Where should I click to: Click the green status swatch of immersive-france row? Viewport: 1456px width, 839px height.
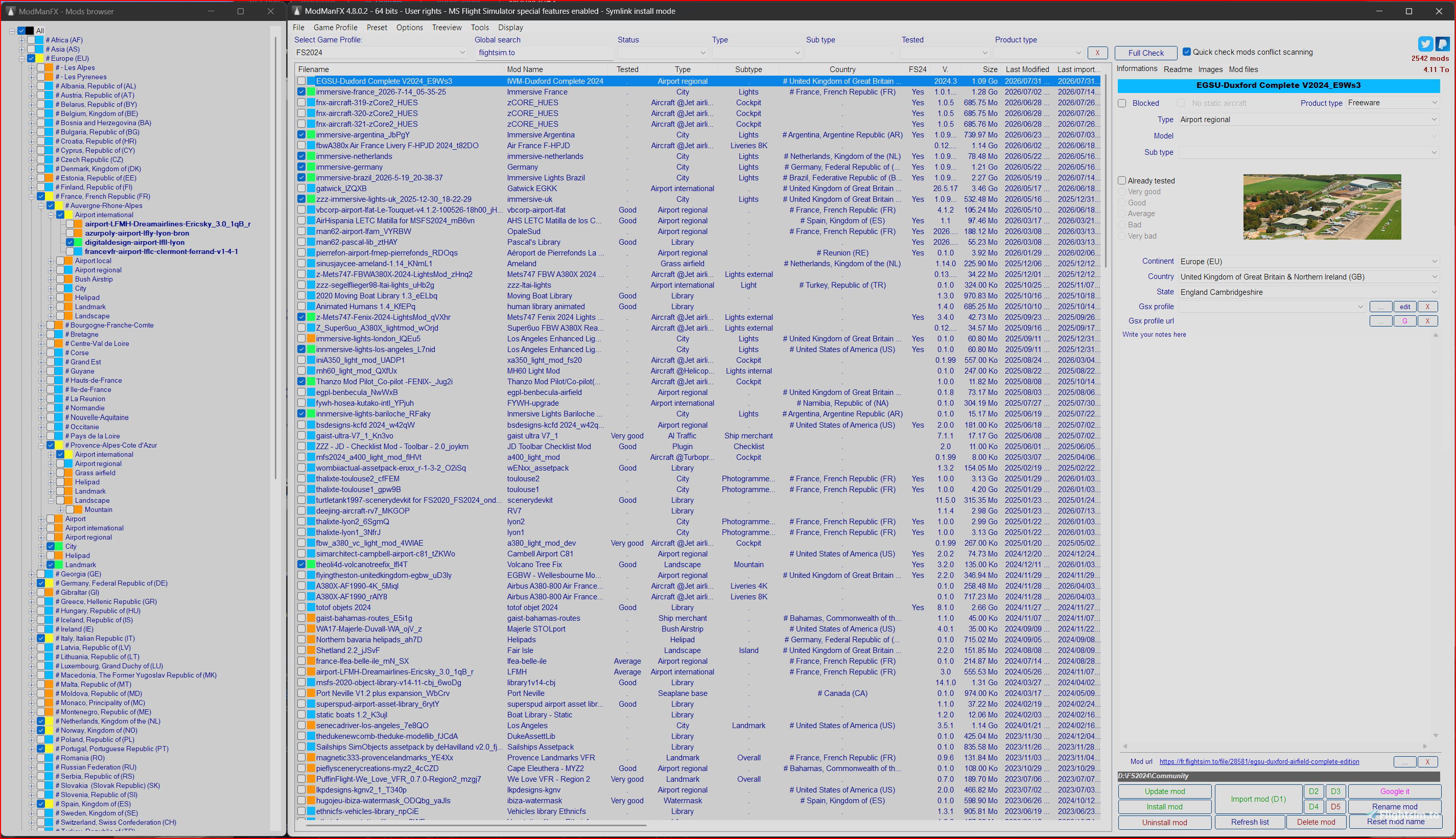311,91
